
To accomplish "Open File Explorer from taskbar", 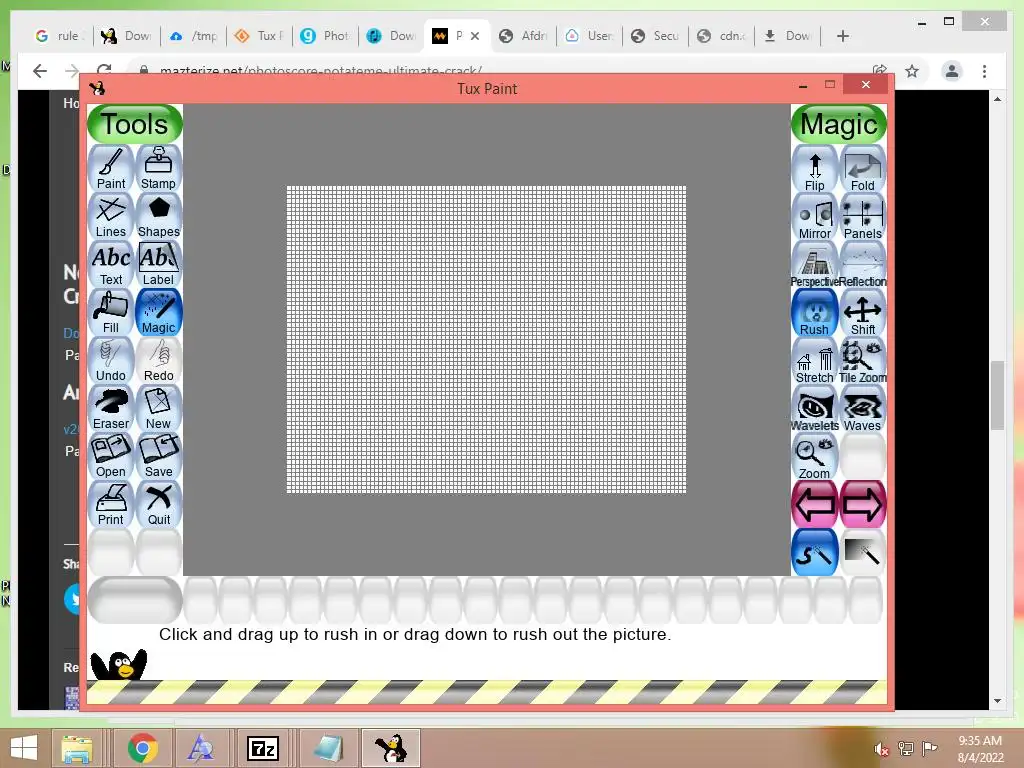I will point(76,748).
